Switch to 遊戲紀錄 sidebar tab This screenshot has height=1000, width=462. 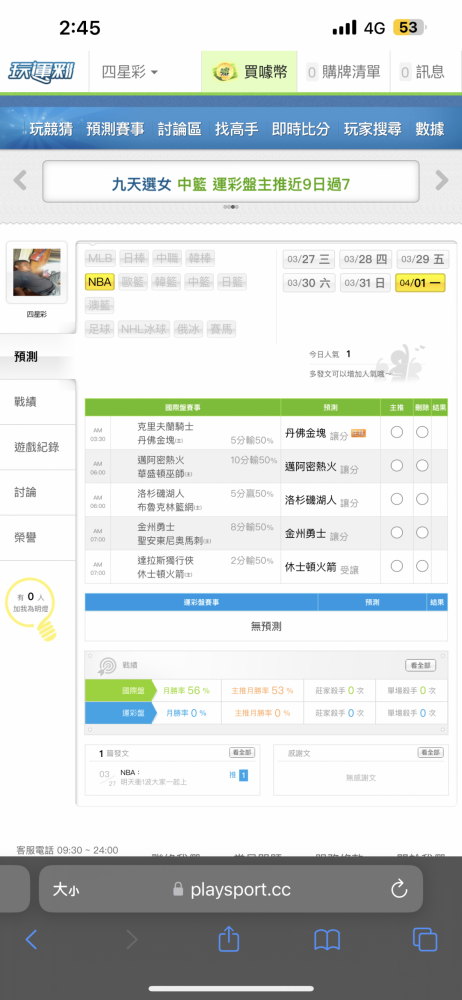[38, 447]
